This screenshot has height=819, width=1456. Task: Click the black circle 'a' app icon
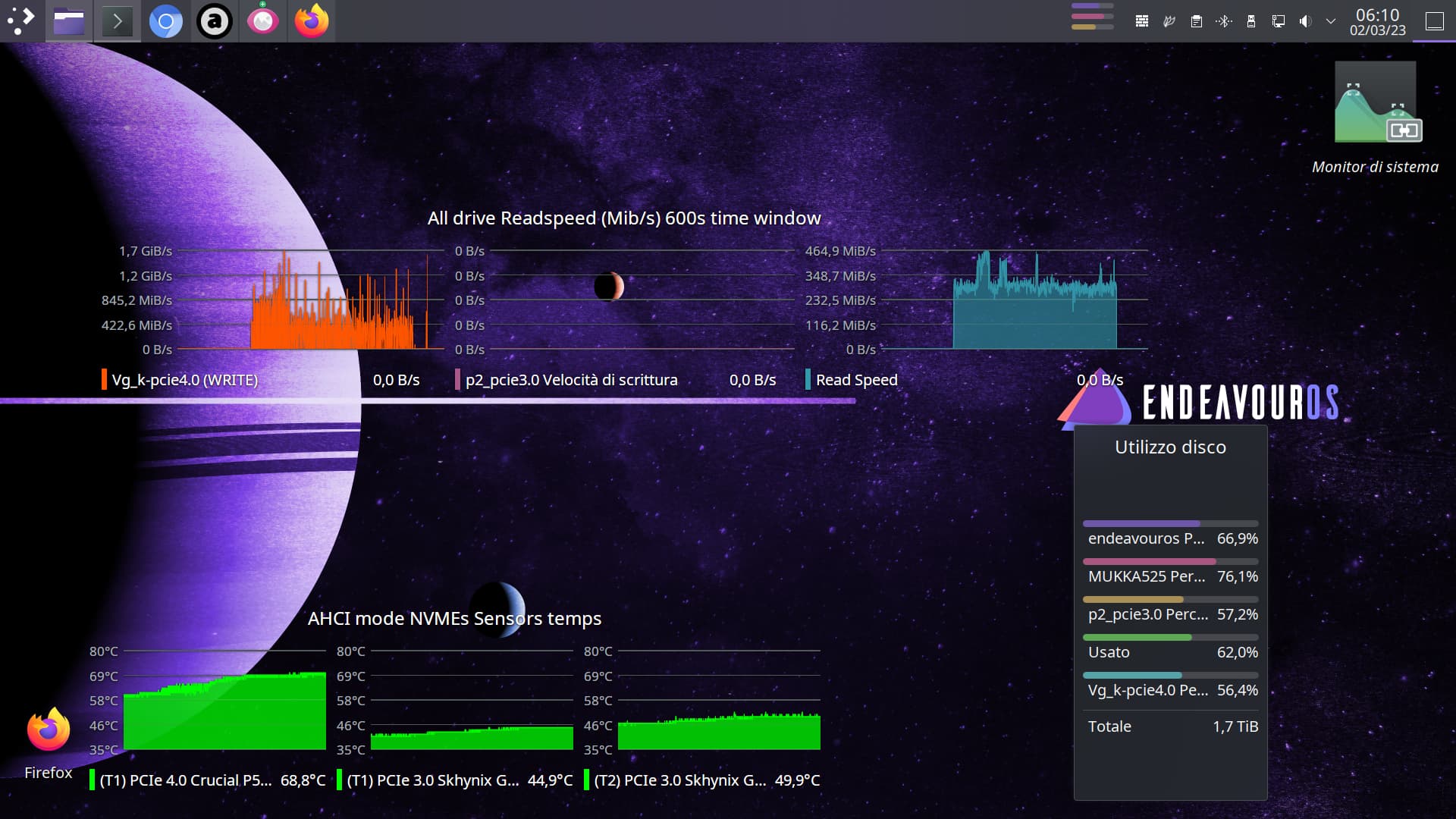(x=215, y=21)
